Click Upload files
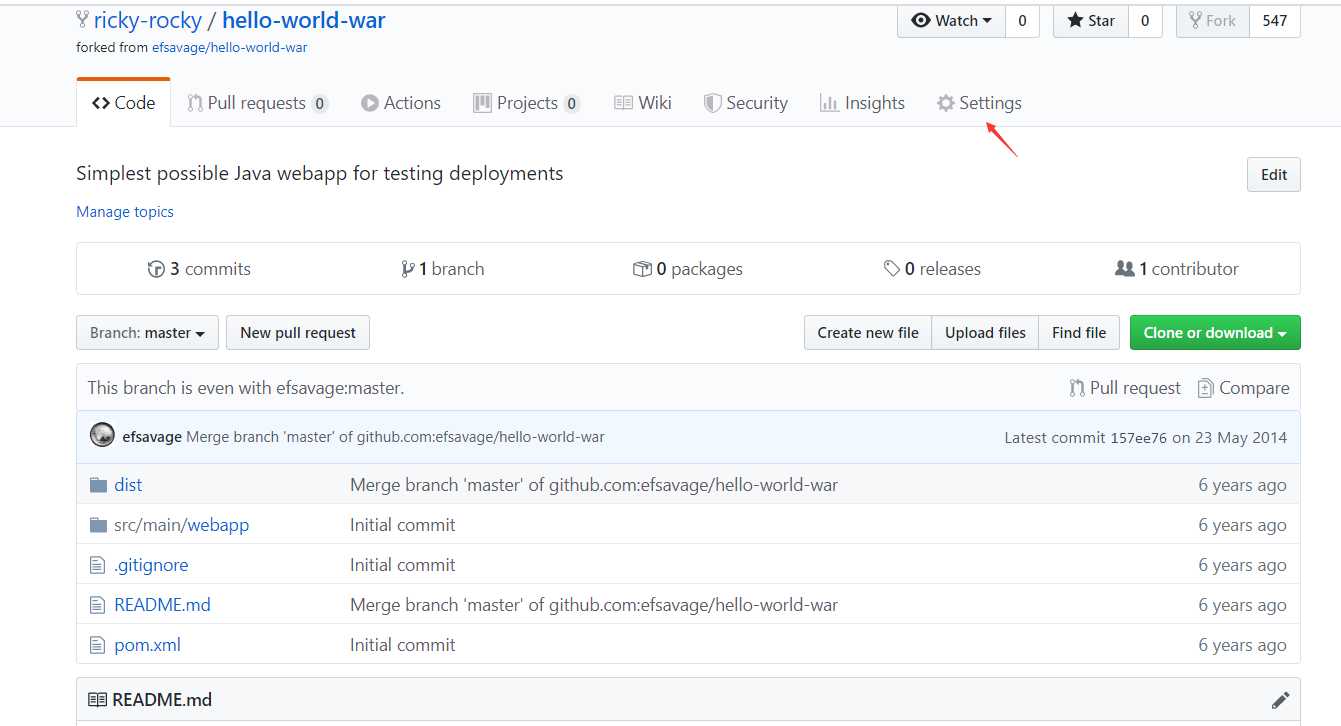Image resolution: width=1341 pixels, height=726 pixels. click(985, 333)
